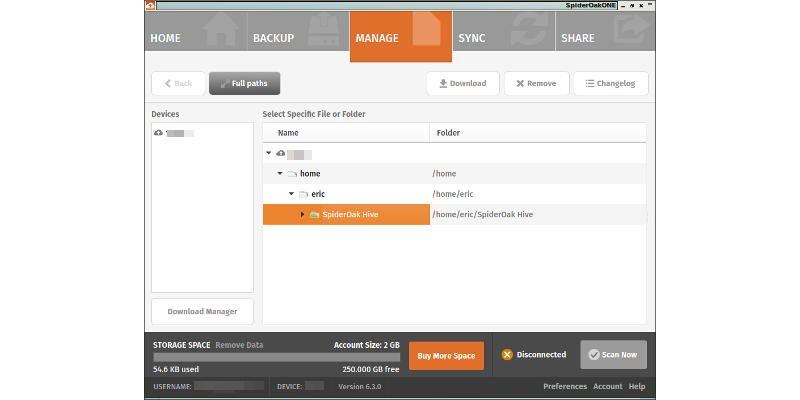The height and width of the screenshot is (400, 800).
Task: Open the Help link
Action: coord(637,387)
